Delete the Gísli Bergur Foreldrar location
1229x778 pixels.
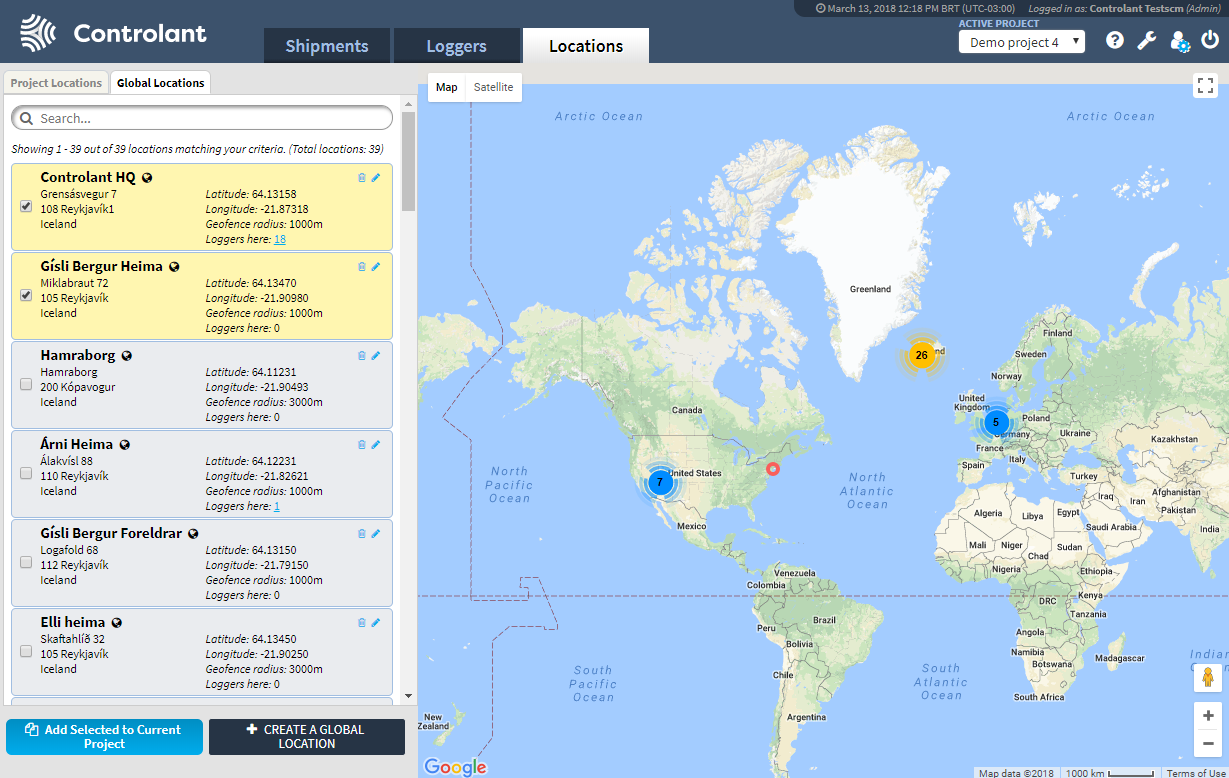[362, 533]
